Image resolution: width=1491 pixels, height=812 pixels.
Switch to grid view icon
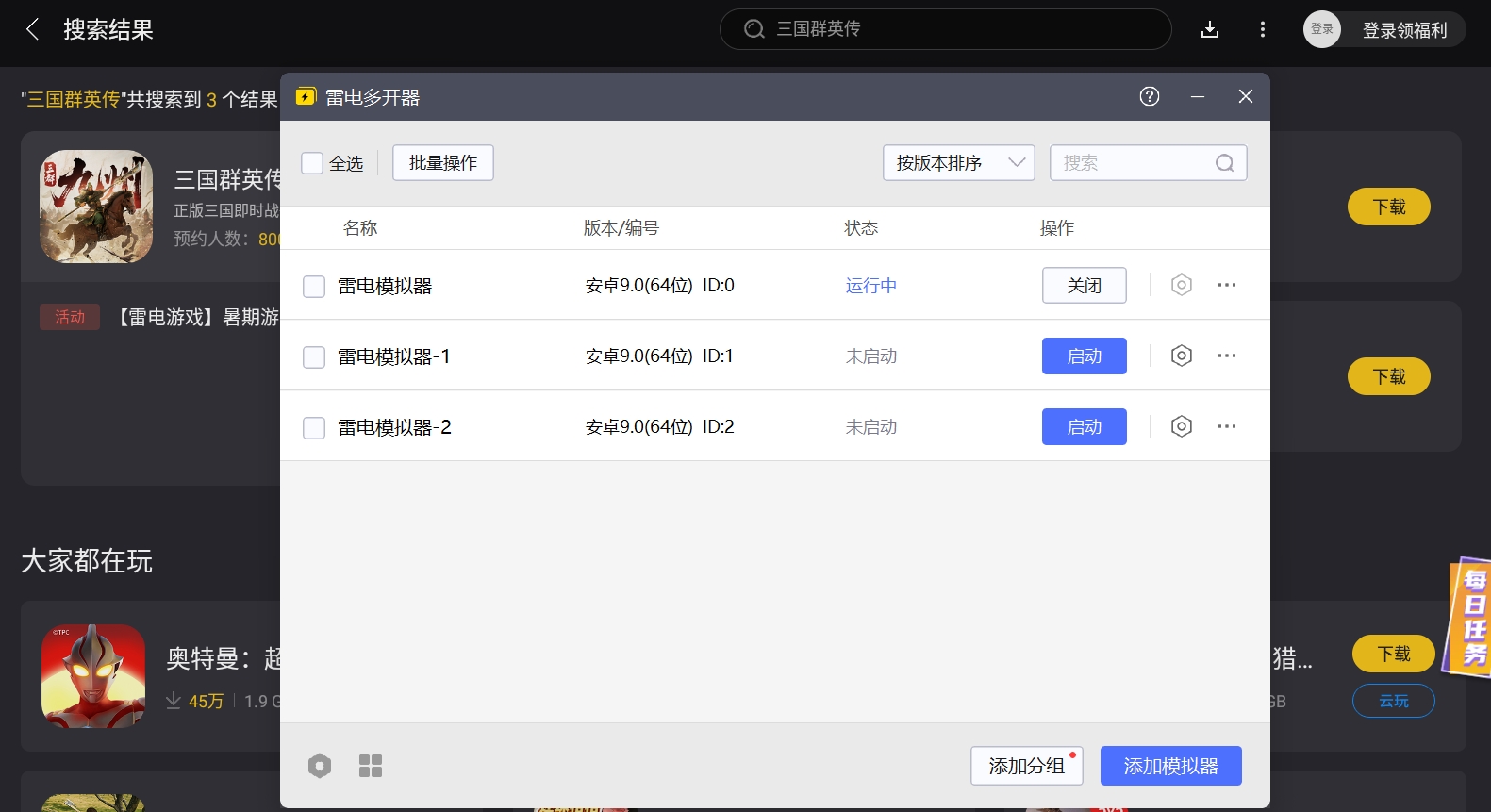[371, 766]
